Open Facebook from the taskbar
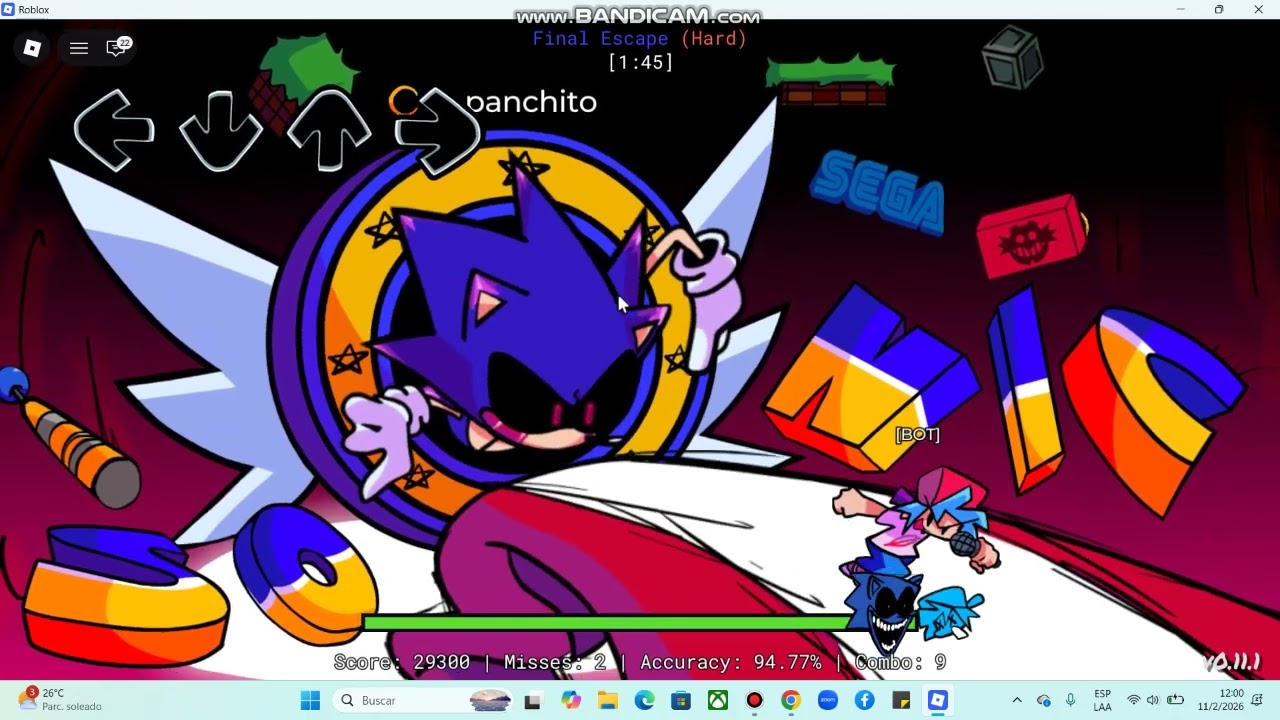Screen dimensions: 1280x720 (865, 700)
